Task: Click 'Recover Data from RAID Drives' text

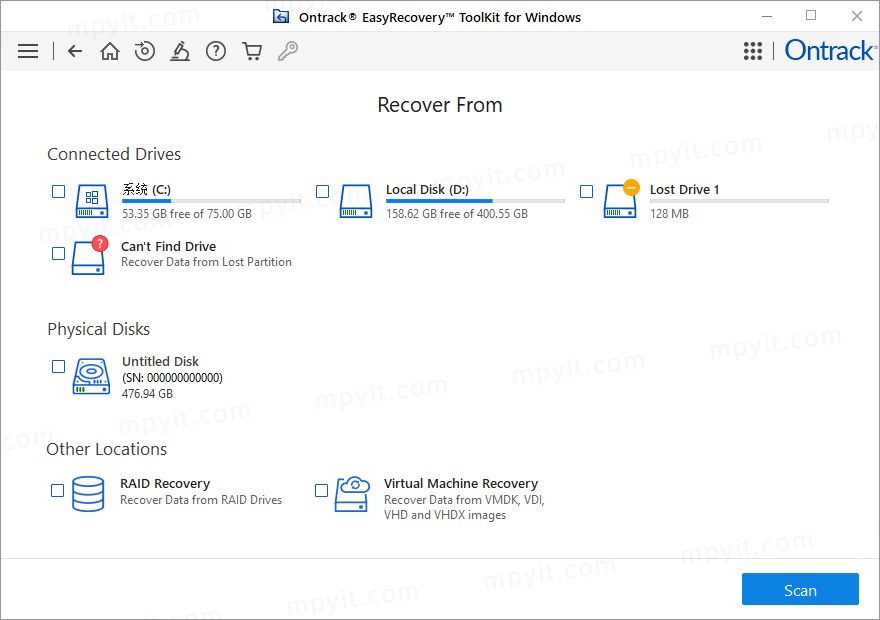Action: pyautogui.click(x=201, y=500)
